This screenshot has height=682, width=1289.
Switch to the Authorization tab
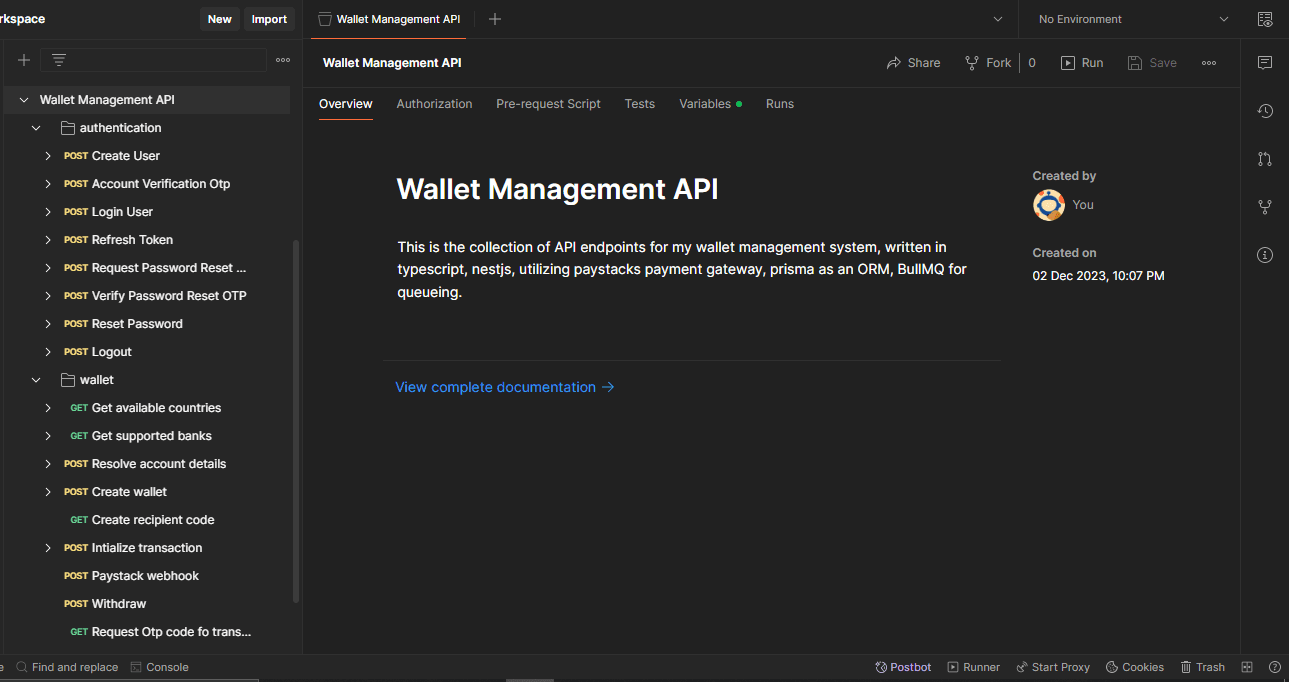434,104
